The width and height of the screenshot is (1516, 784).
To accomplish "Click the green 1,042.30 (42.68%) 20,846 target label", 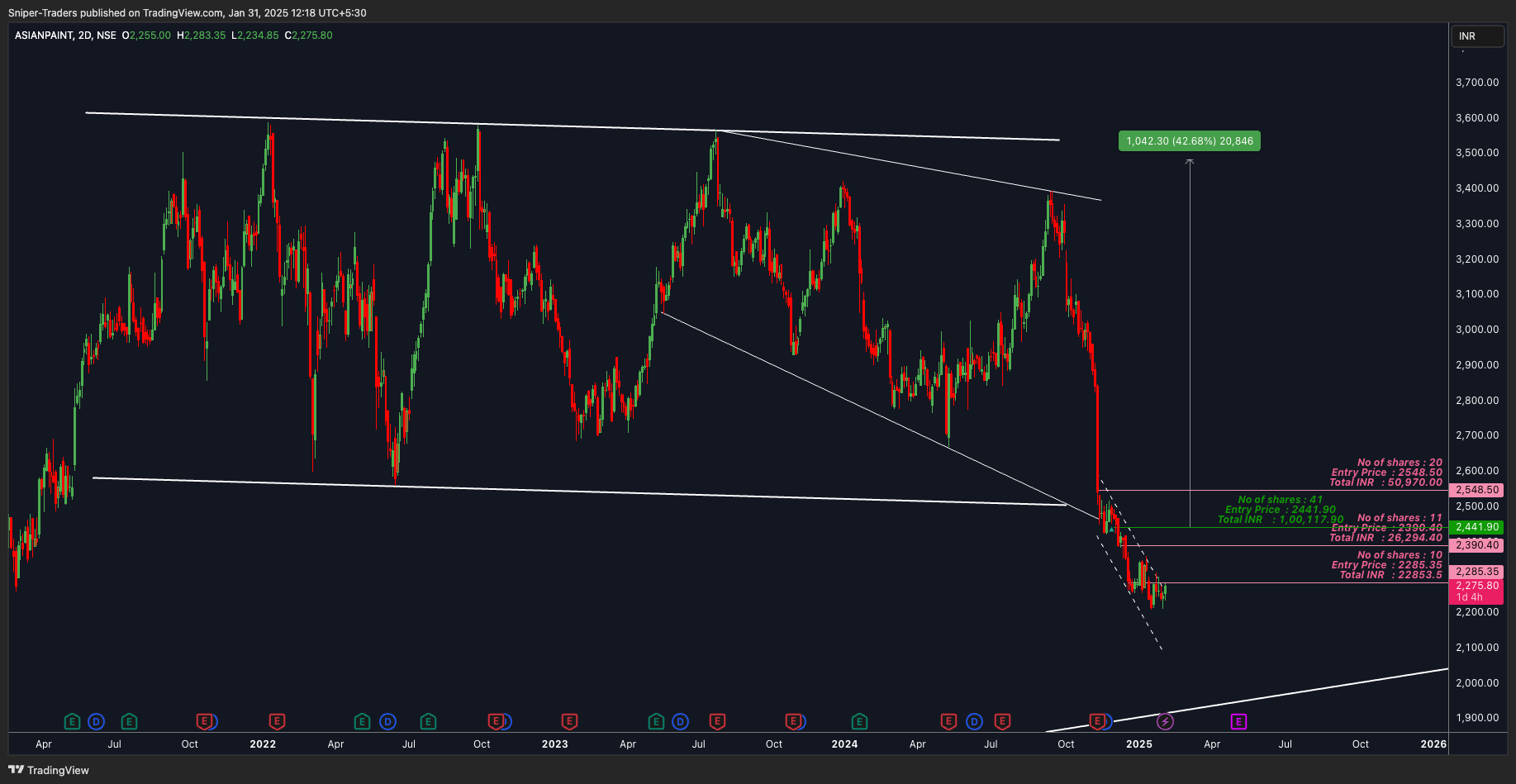I will pyautogui.click(x=1190, y=141).
